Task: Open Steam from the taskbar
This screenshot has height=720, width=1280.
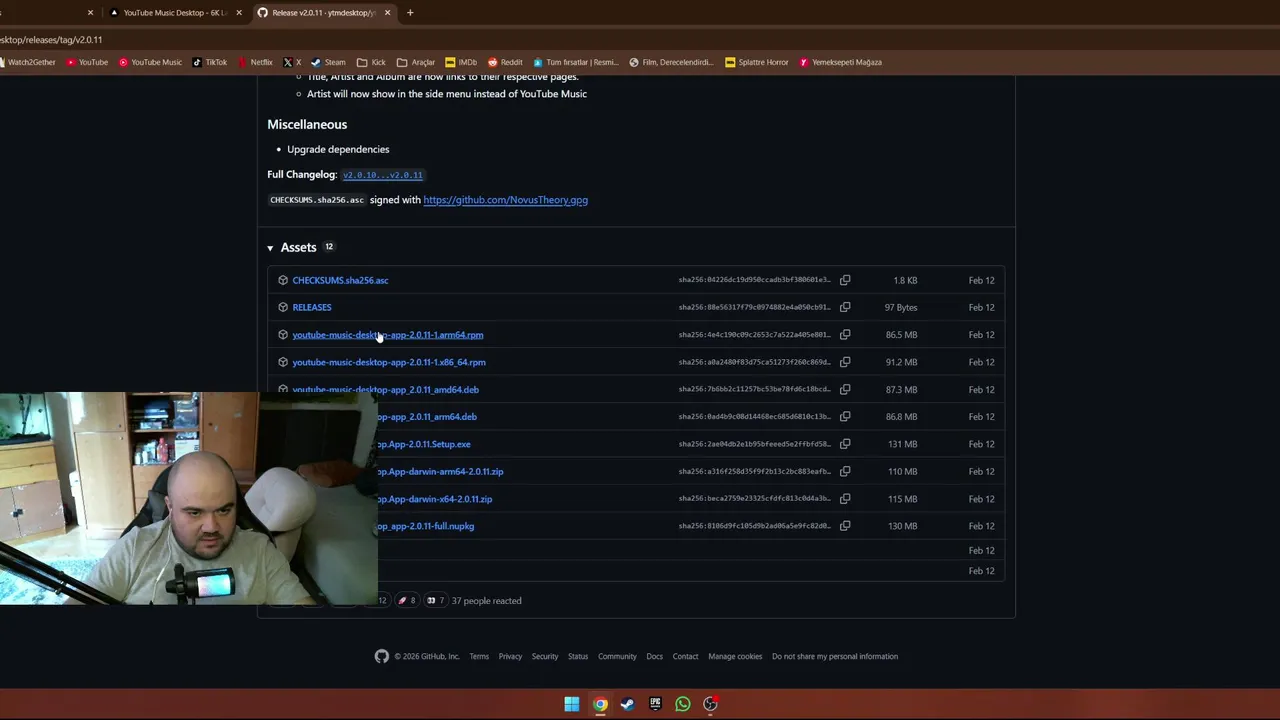Action: click(627, 704)
